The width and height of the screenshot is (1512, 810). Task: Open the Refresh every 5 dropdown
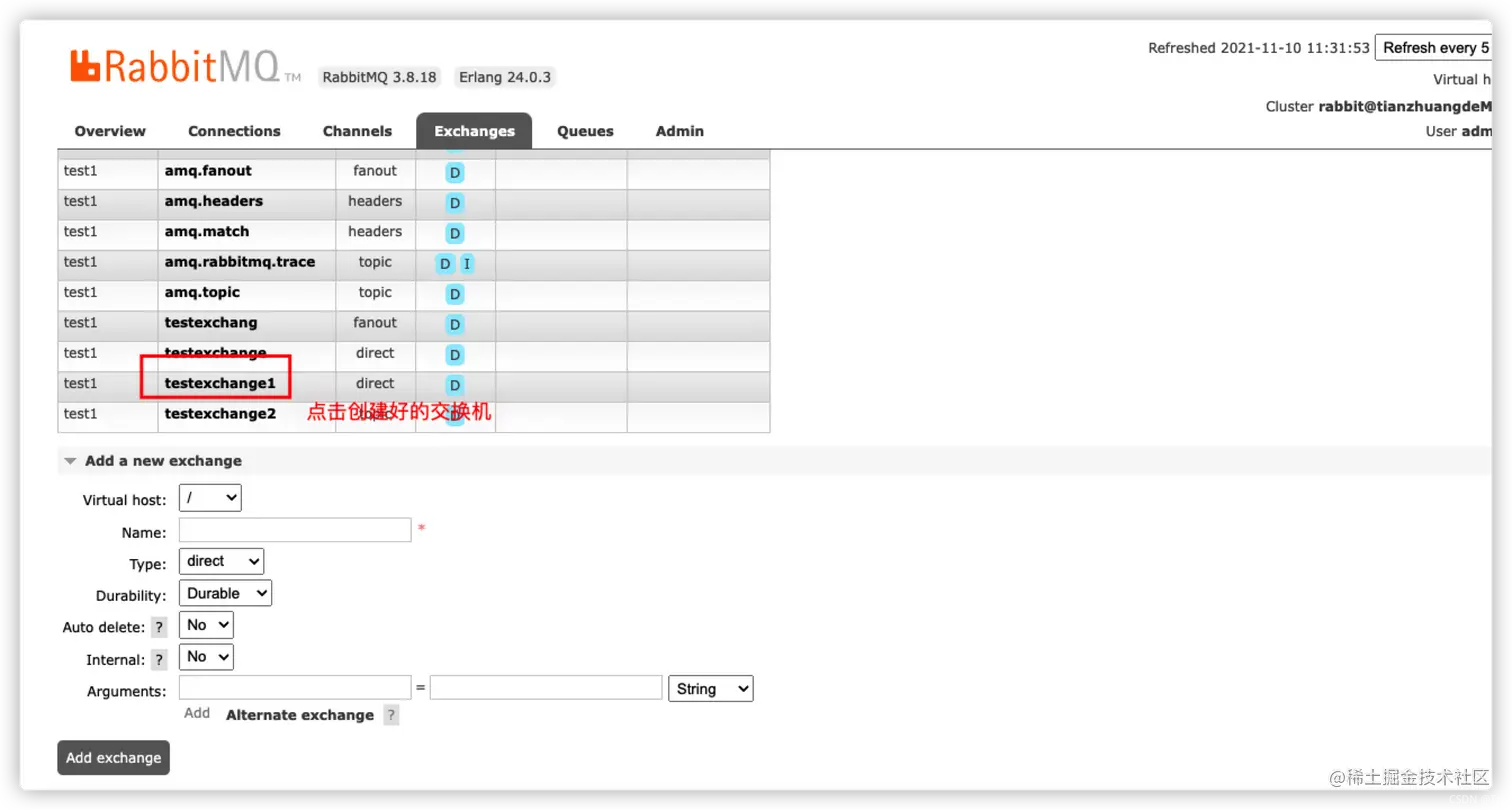click(1436, 48)
